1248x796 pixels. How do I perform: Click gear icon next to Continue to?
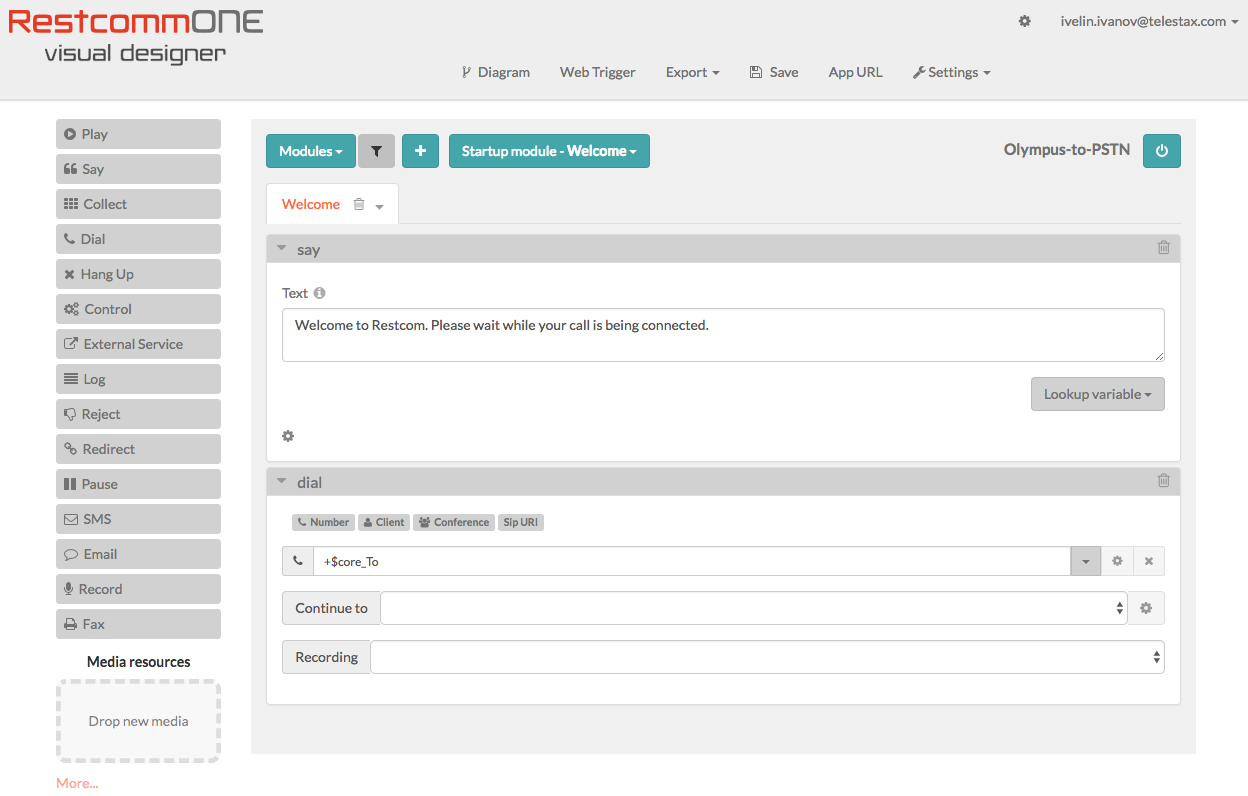(1146, 608)
